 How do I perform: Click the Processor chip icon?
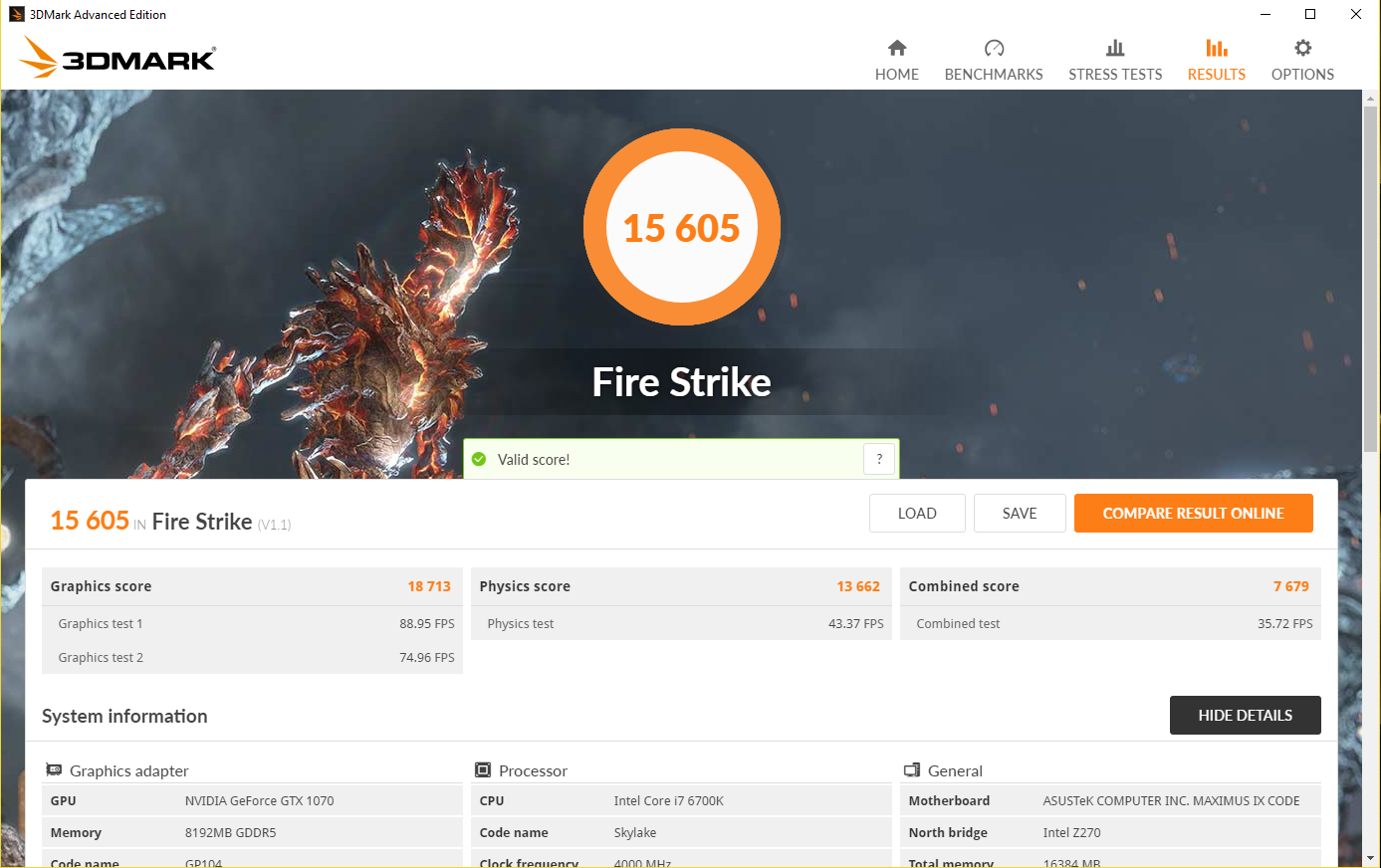tap(483, 770)
